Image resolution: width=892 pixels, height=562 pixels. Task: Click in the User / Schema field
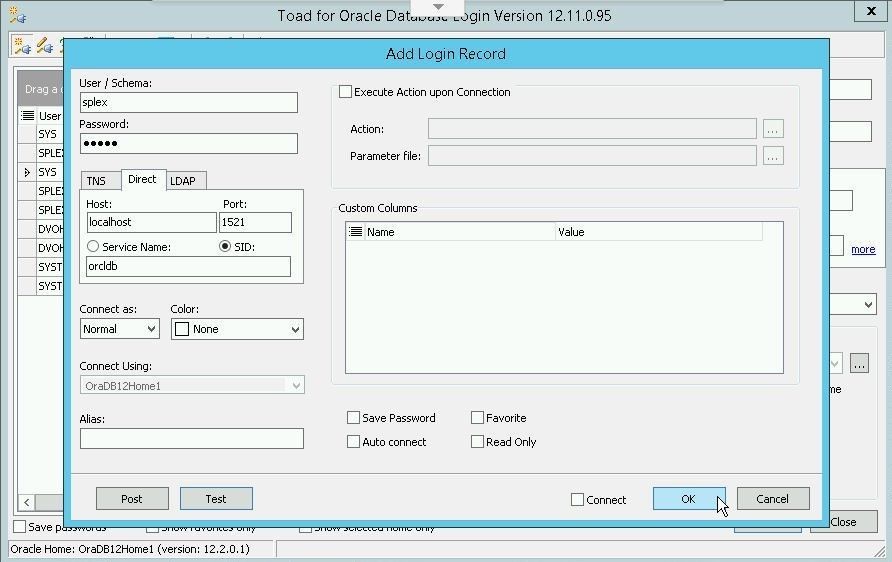[x=189, y=102]
